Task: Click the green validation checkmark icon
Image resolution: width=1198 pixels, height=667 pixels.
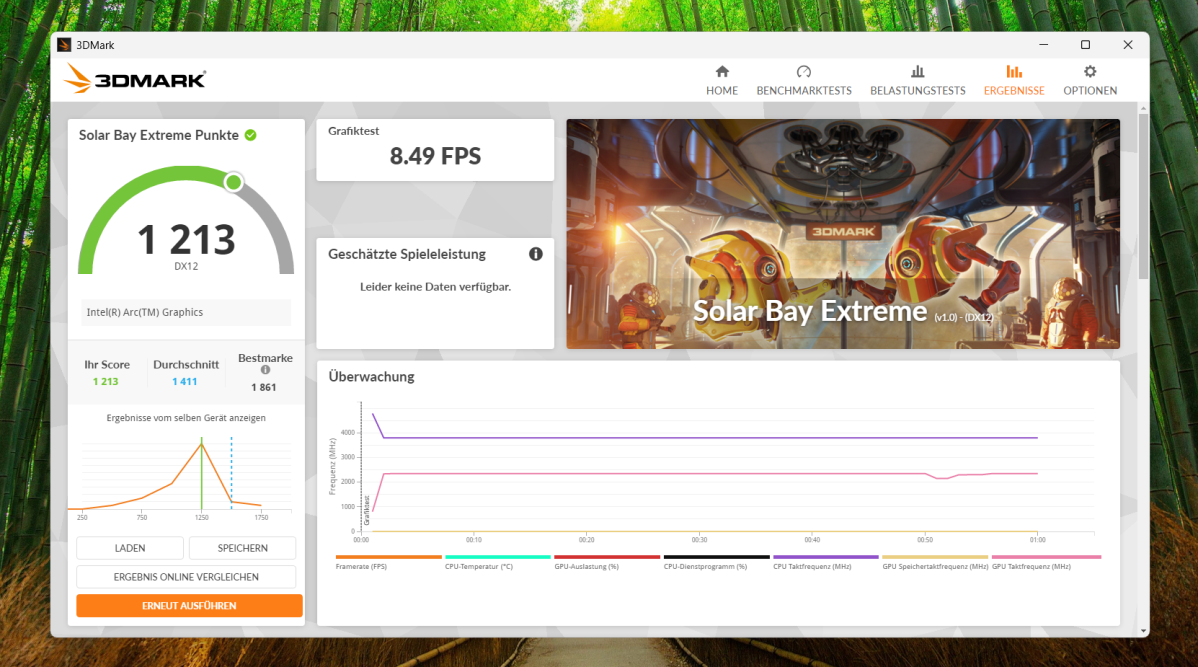Action: pos(251,135)
